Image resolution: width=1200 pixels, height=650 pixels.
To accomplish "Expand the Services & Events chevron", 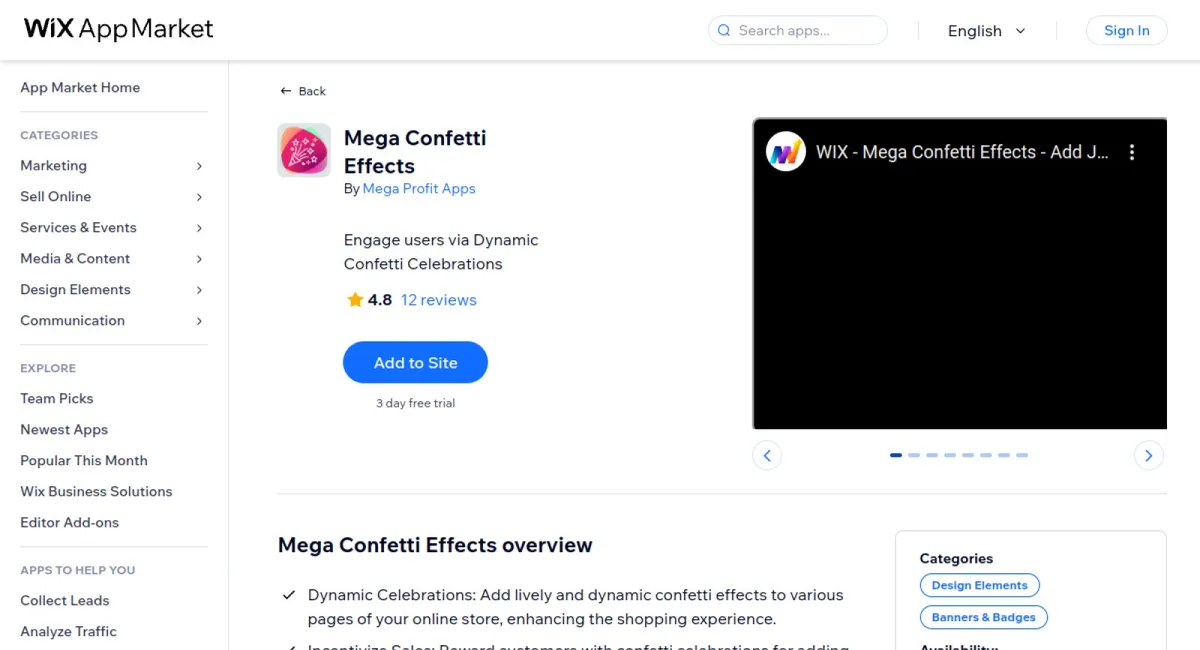I will (199, 228).
